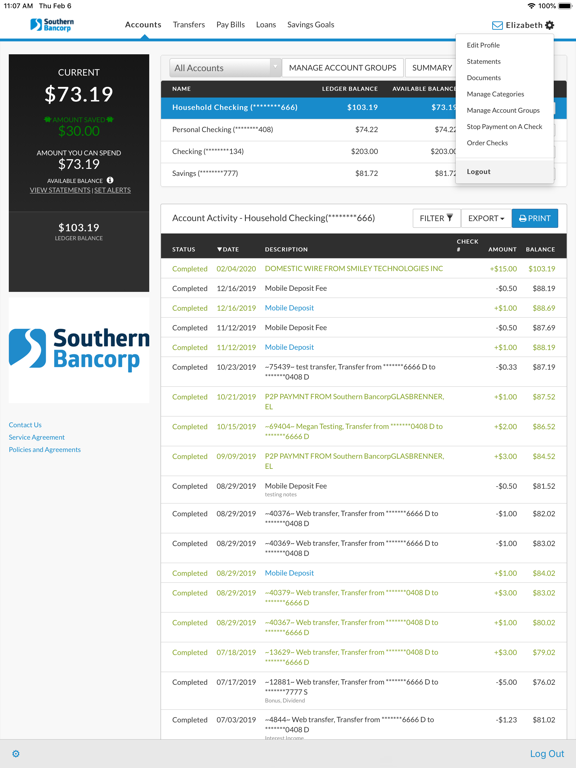576x768 pixels.
Task: Select the Personal Checking account row
Action: [309, 130]
